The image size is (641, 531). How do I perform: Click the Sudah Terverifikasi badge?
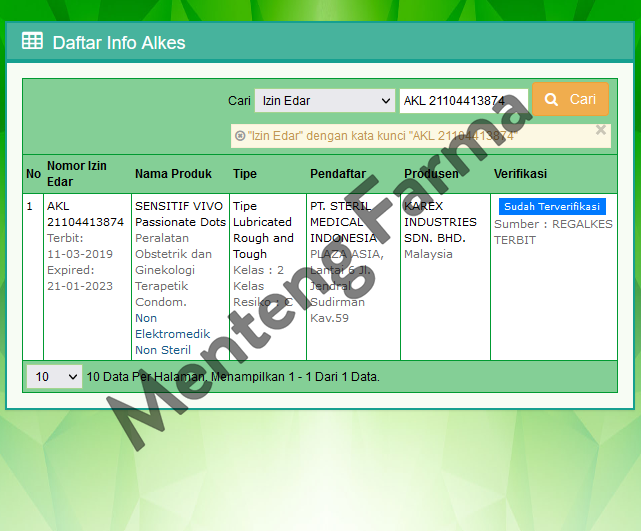point(552,206)
